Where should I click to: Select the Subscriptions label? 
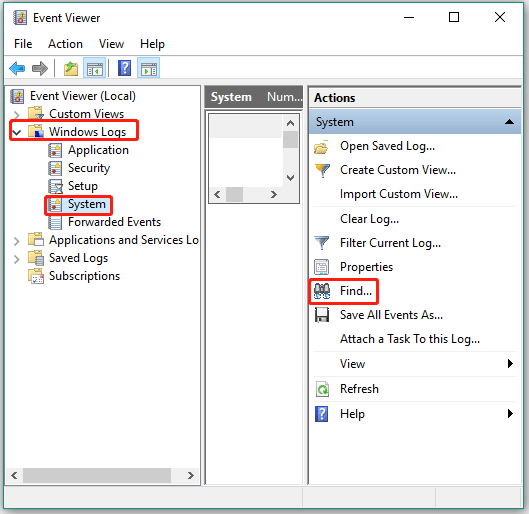click(84, 276)
